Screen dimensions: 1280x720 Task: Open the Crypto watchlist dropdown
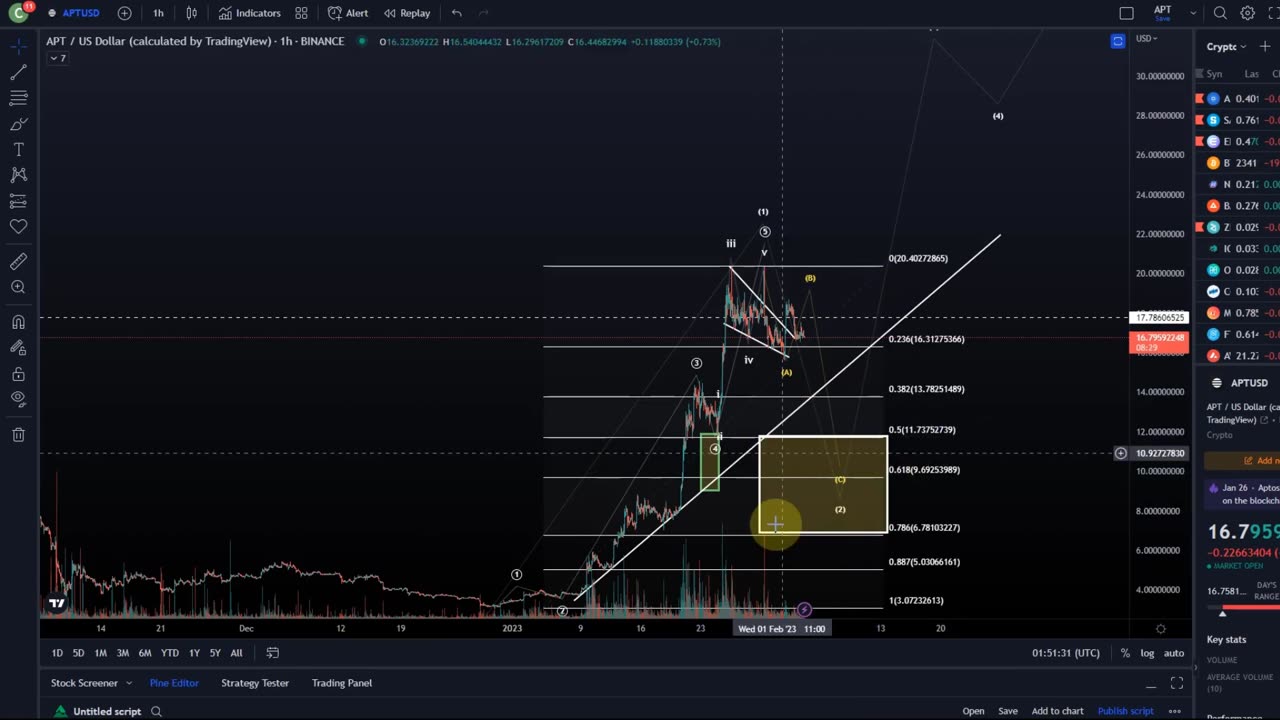point(1226,46)
